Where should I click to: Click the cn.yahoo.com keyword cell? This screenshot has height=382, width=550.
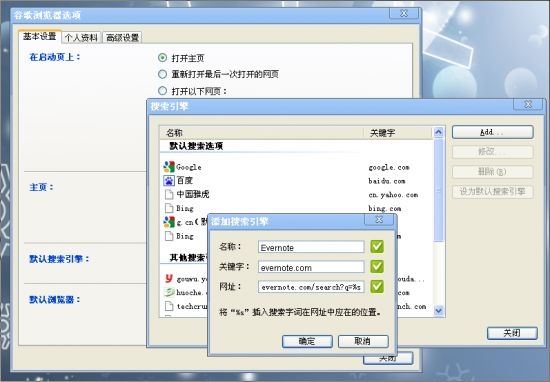click(393, 195)
